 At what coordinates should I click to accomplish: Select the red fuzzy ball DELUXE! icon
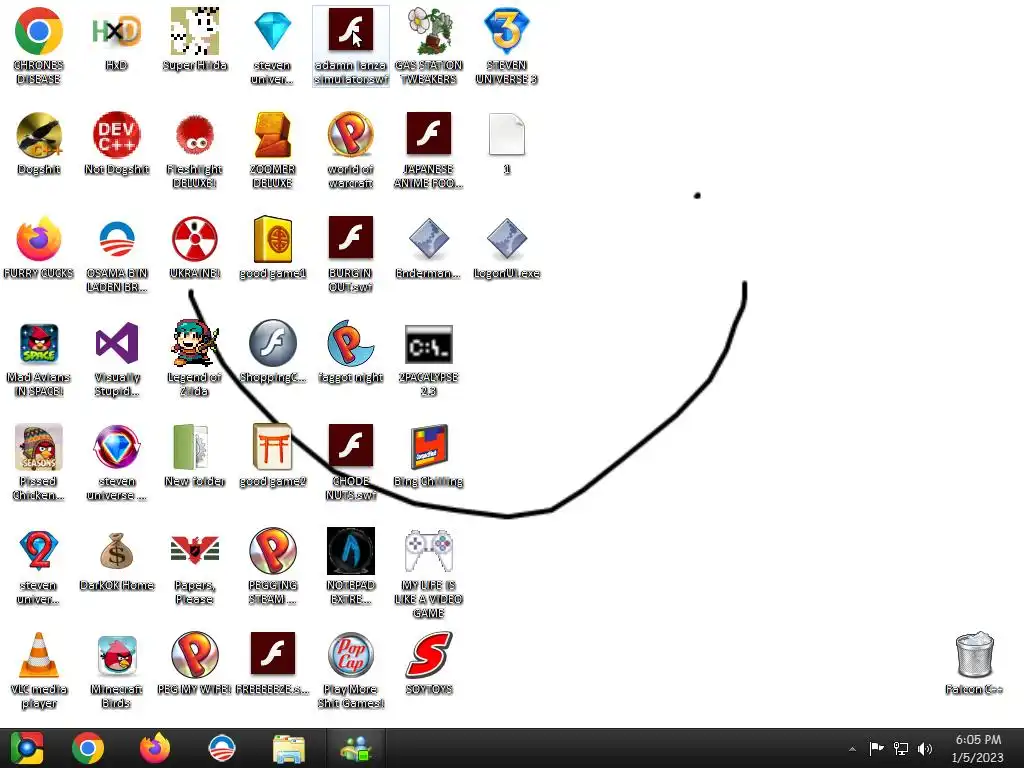point(195,135)
